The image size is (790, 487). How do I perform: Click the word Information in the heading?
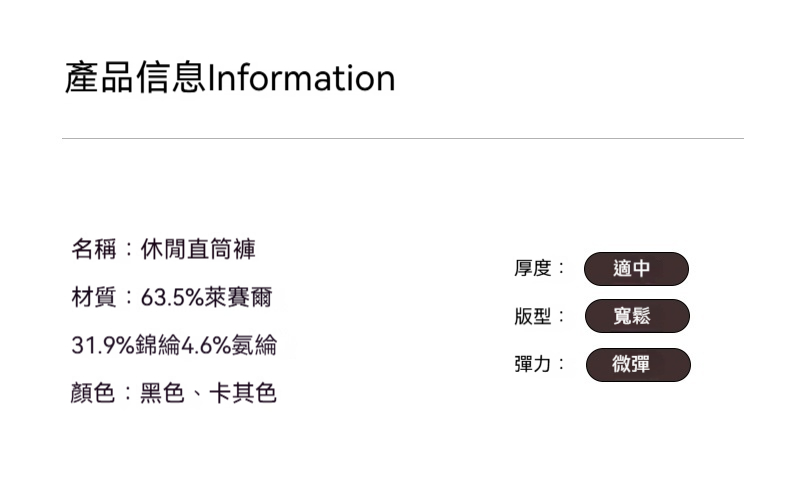(301, 78)
